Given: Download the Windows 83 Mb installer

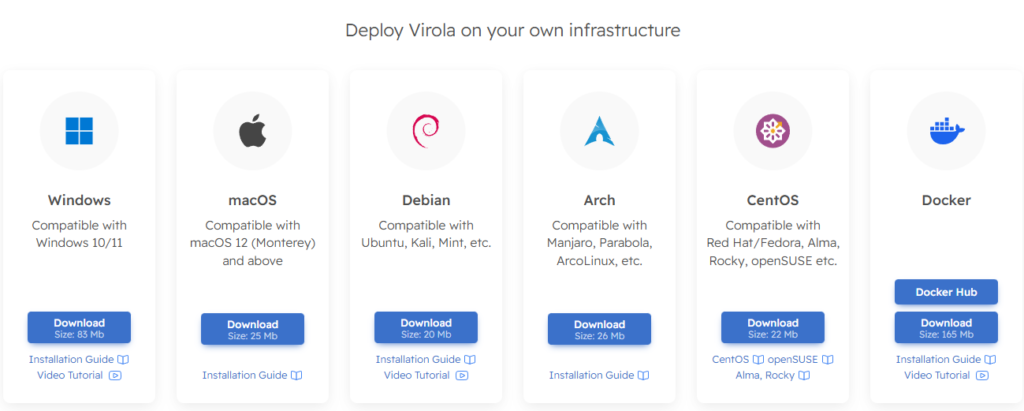Looking at the screenshot, I should 79,328.
